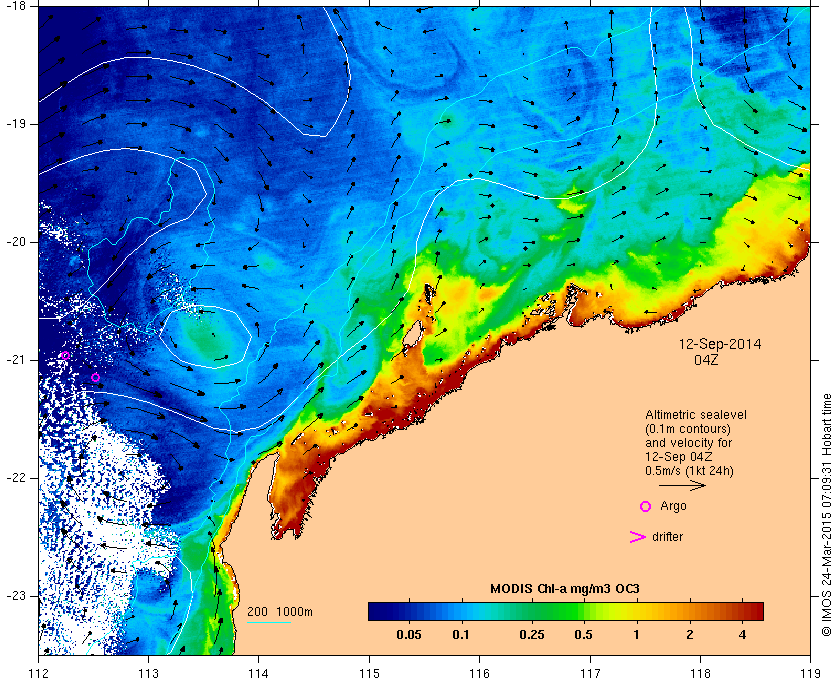Click the colorbar tick value 4
This screenshot has height=680, width=840.
click(742, 635)
